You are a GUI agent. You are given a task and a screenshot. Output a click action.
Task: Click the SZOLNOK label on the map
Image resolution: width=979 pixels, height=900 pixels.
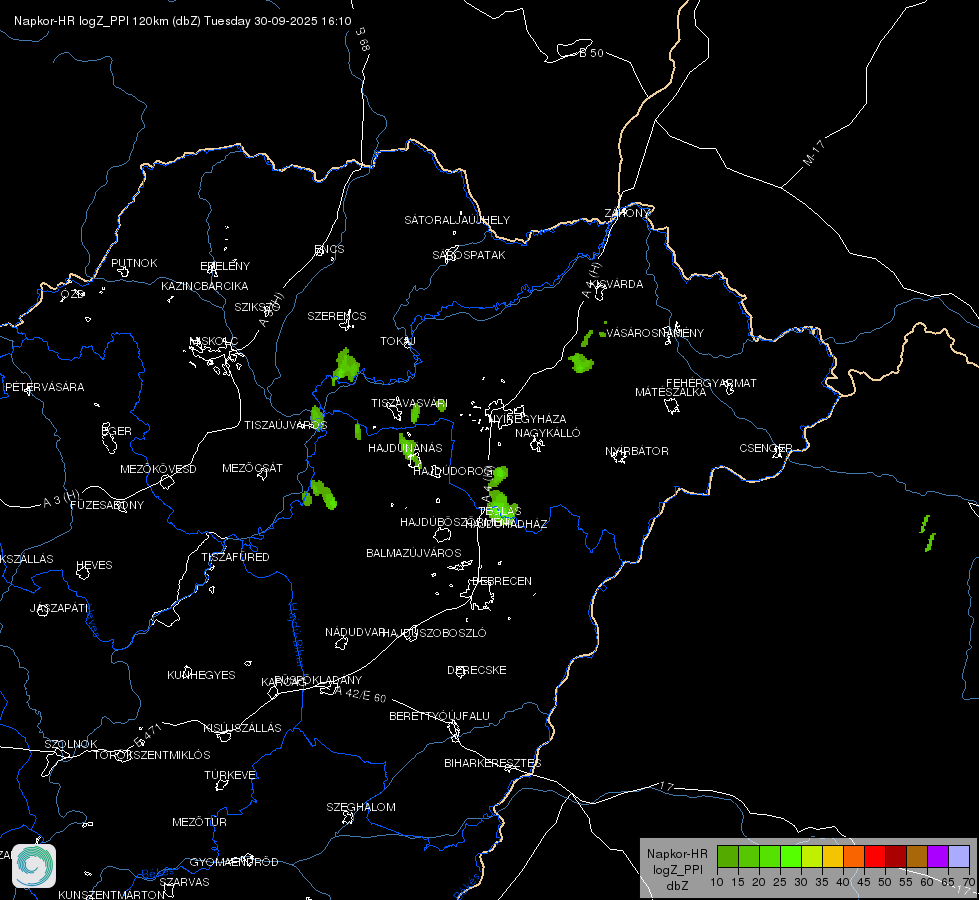pos(71,744)
